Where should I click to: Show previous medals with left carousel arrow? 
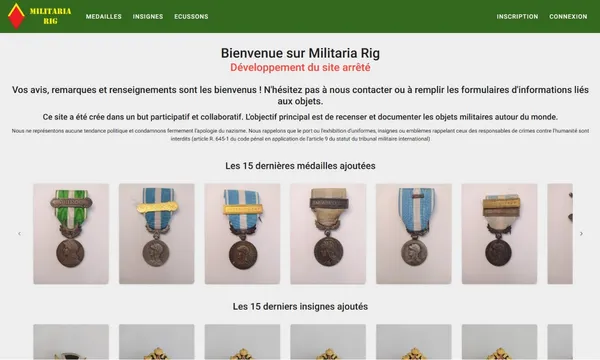pos(20,233)
